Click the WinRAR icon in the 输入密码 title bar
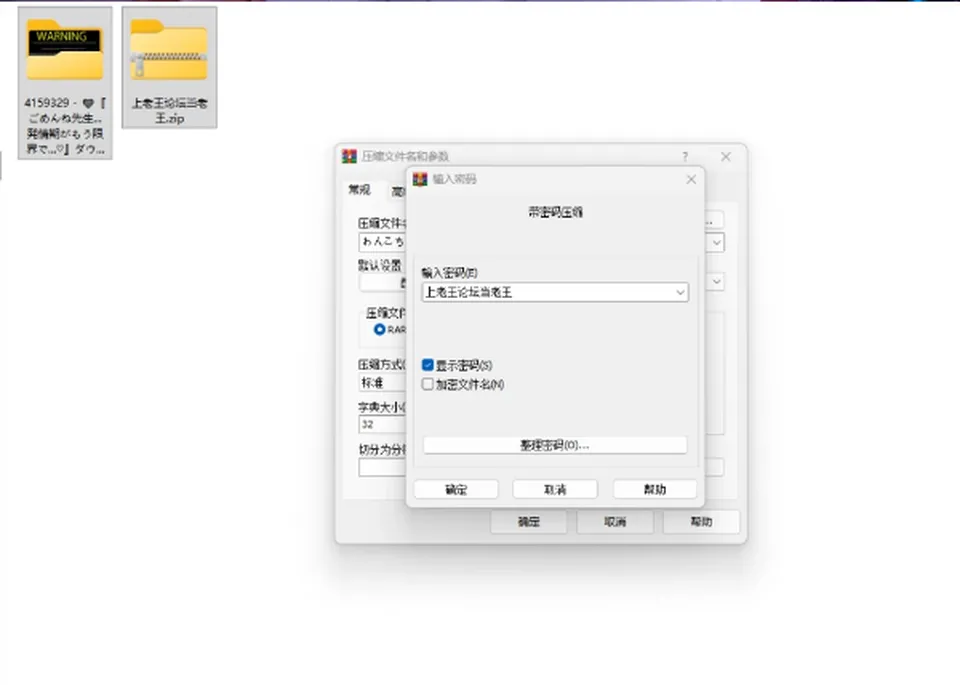The height and width of the screenshot is (685, 960). pyautogui.click(x=420, y=179)
